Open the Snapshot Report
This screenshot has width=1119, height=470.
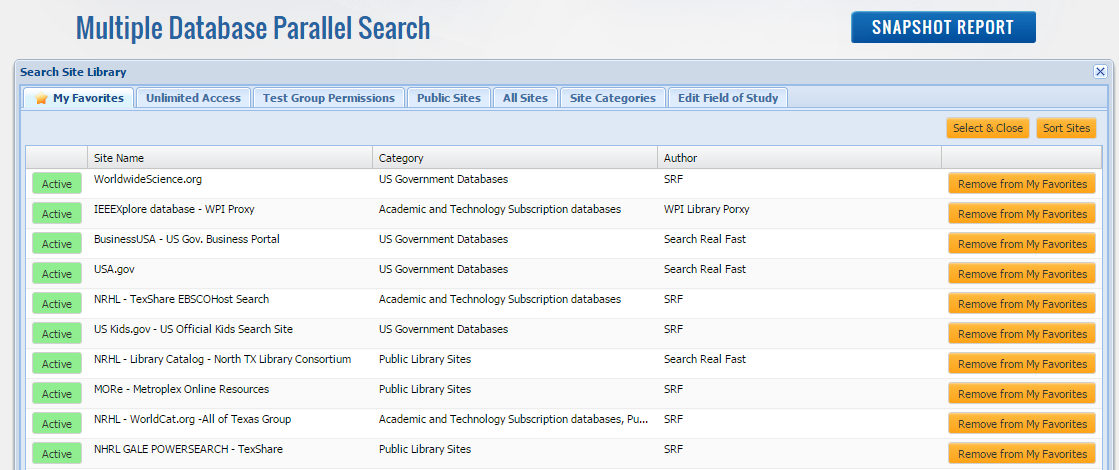pos(943,27)
